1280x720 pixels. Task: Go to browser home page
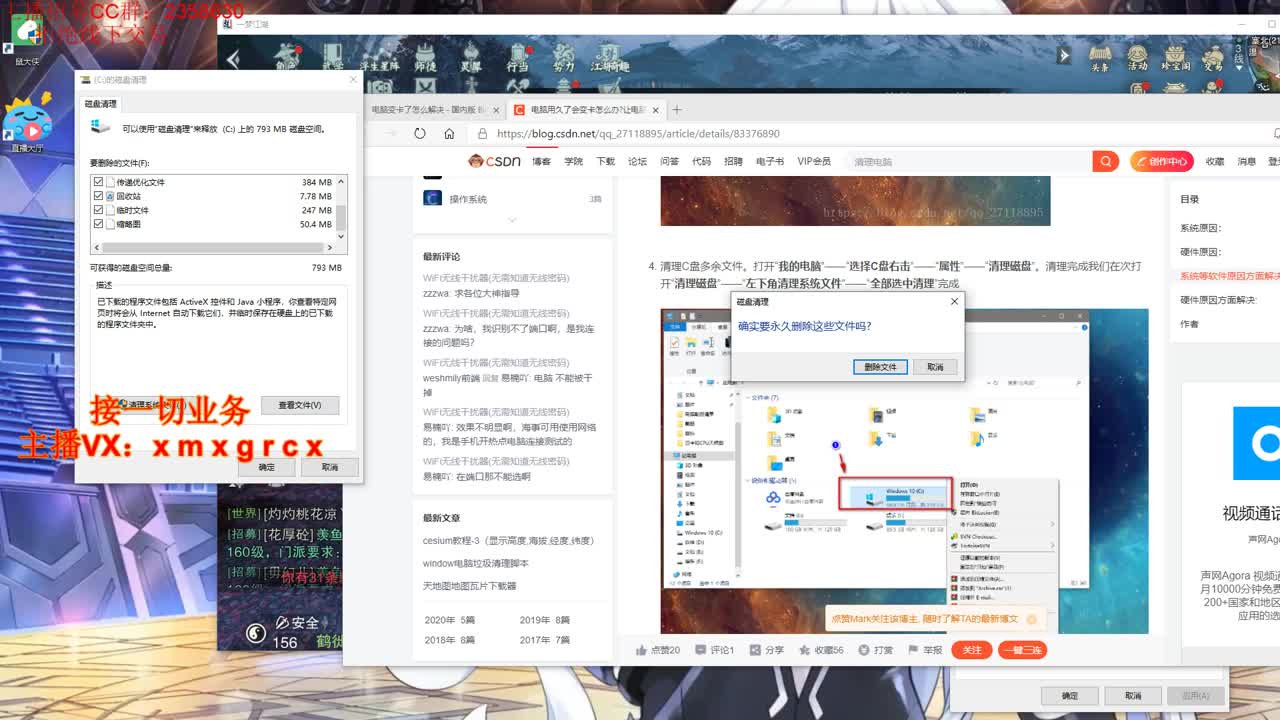tap(449, 133)
